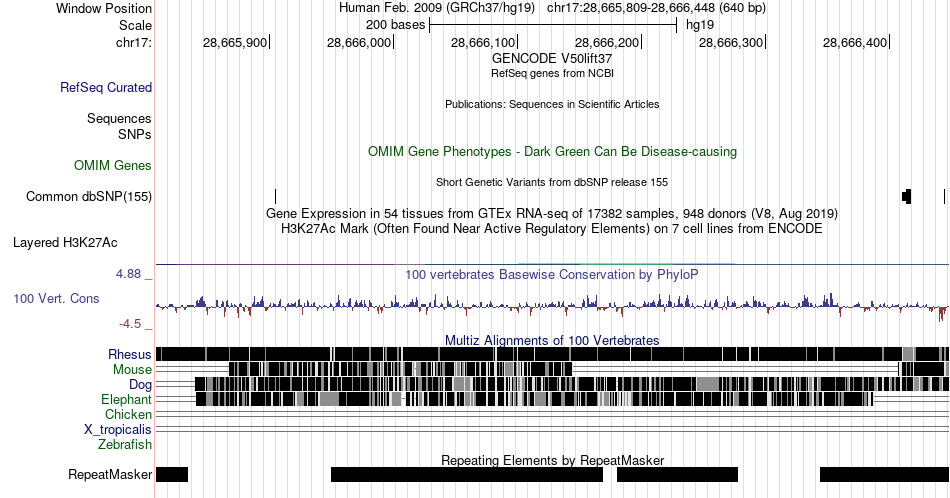Click the 28,666,200 ruler position

606,42
